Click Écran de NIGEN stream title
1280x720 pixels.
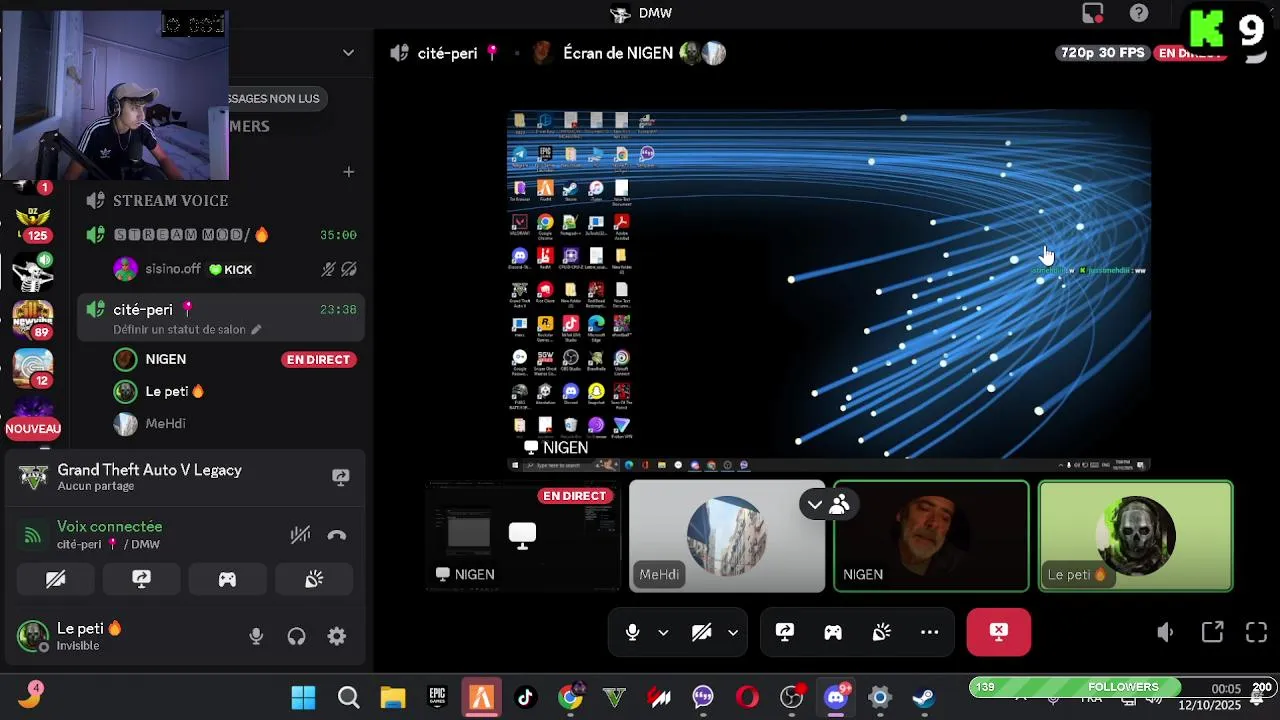(x=618, y=53)
